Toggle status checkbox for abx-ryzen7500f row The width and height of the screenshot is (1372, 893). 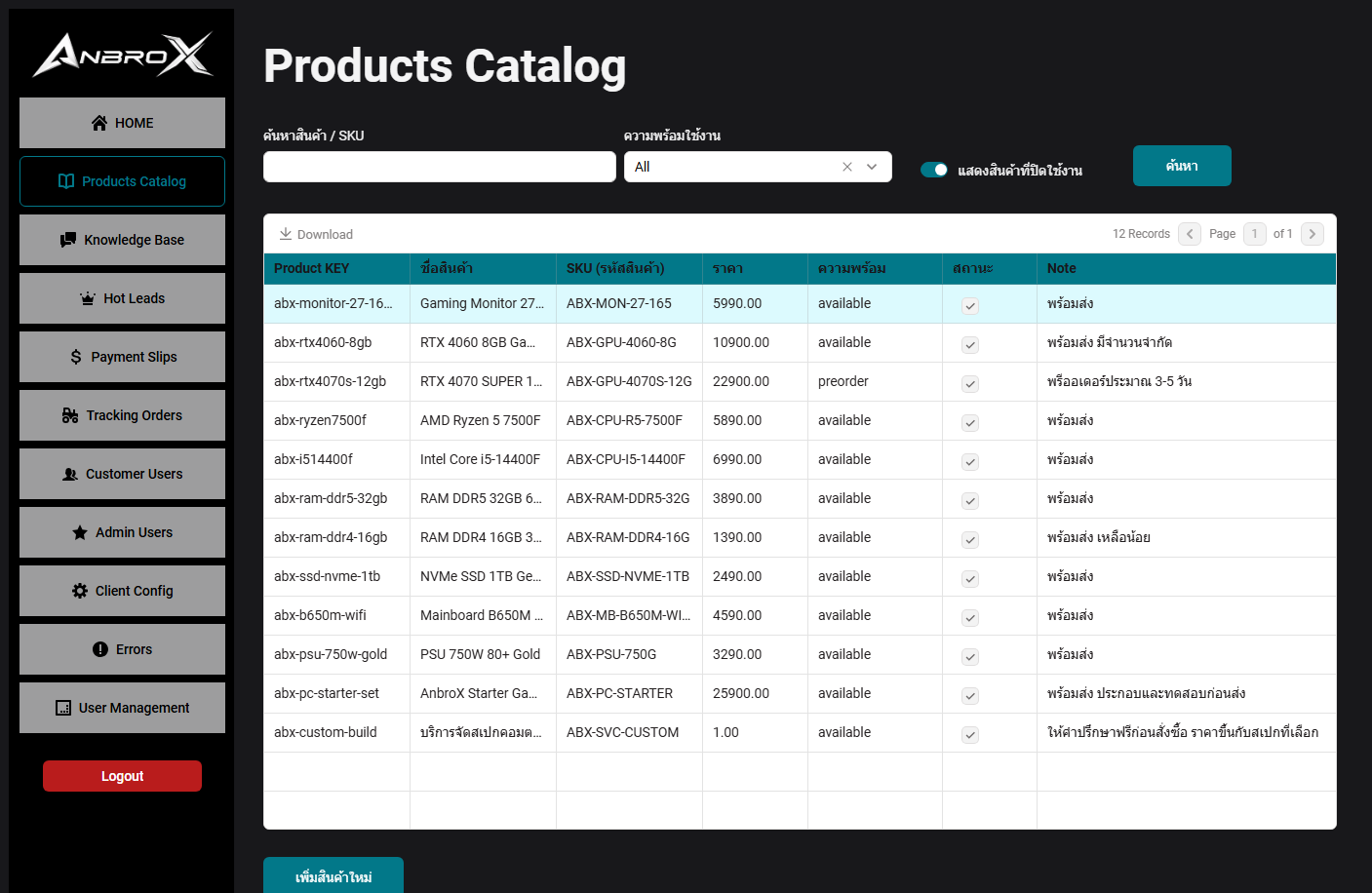tap(970, 422)
